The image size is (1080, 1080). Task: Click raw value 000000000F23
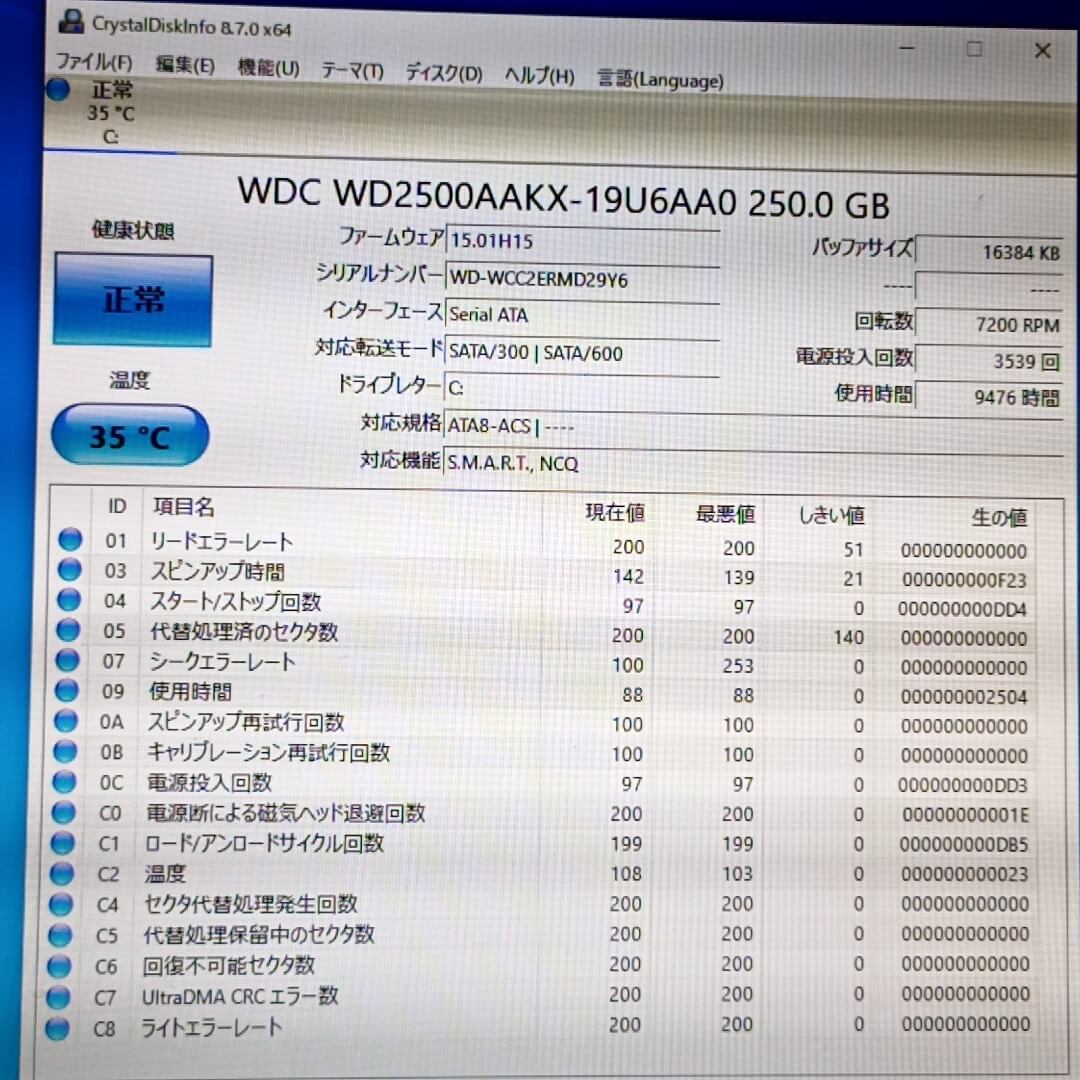pos(964,580)
